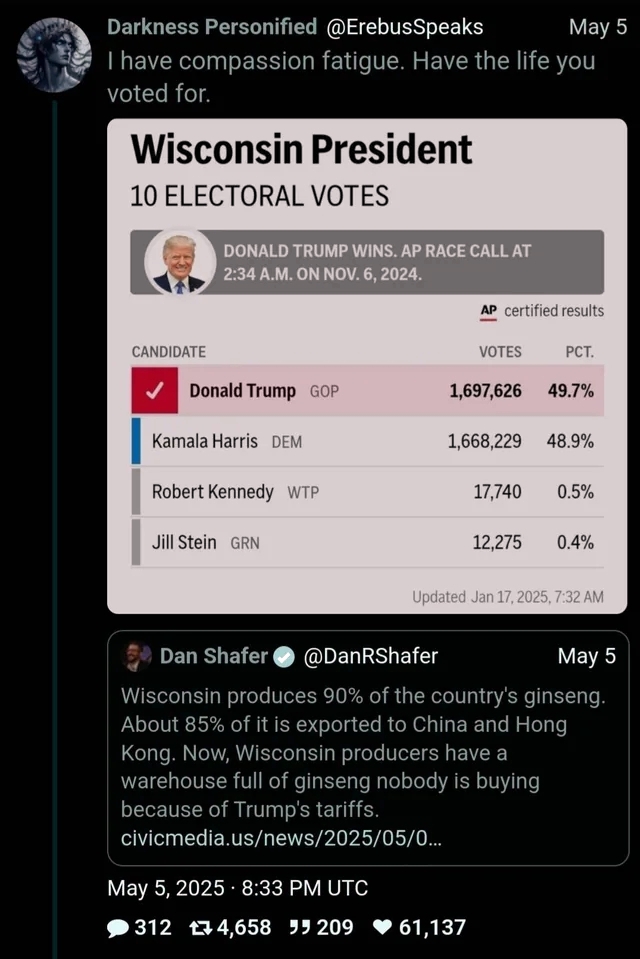Open Dan Shafer's small profile picture
This screenshot has height=959, width=640.
[x=137, y=657]
